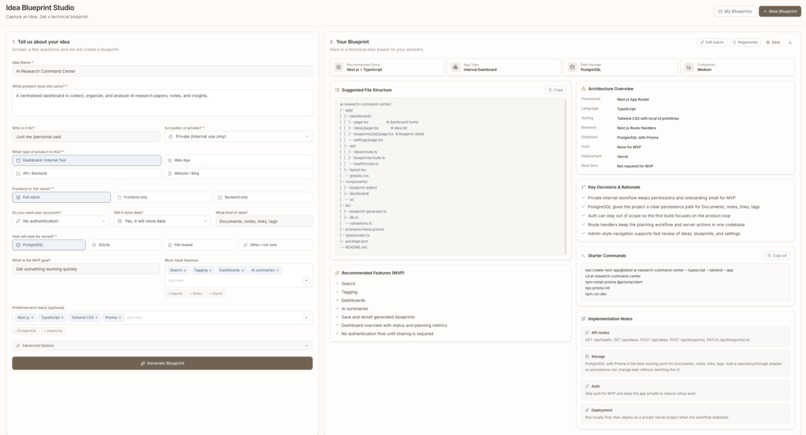Select SQLite data storage
This screenshot has height=435, width=806.
click(124, 245)
